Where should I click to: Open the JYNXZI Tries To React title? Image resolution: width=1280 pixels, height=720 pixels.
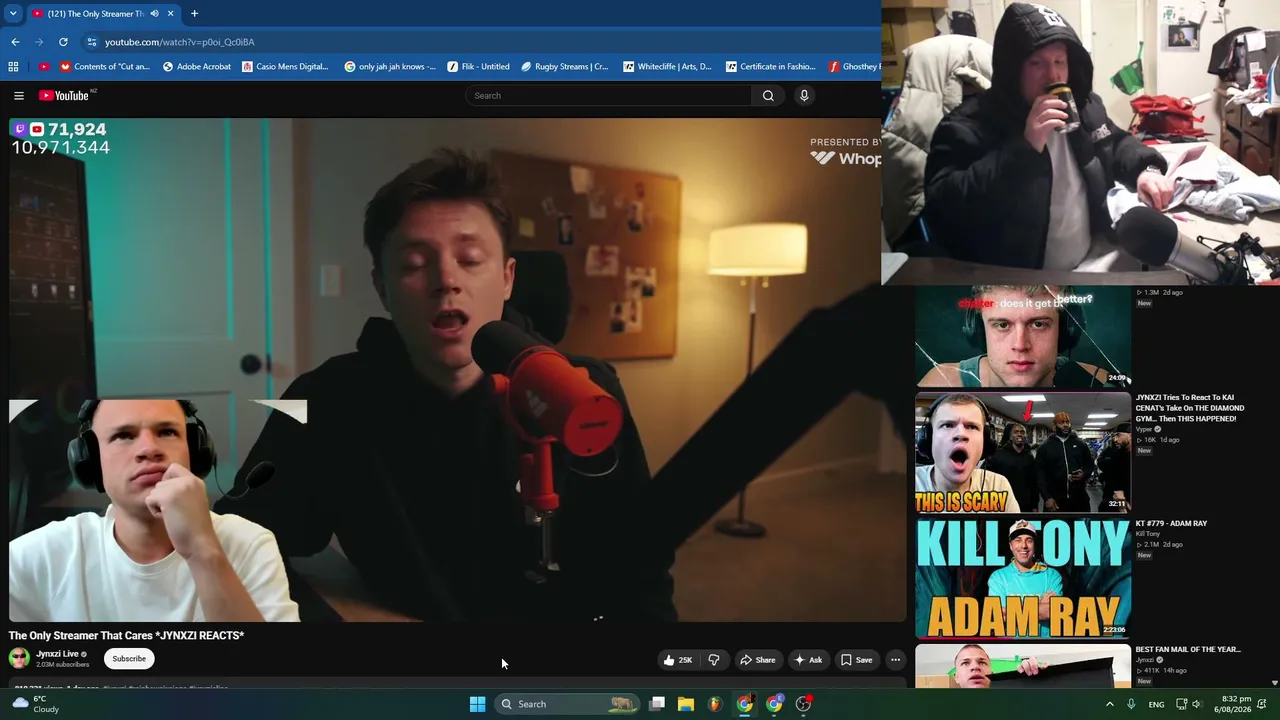point(1190,408)
